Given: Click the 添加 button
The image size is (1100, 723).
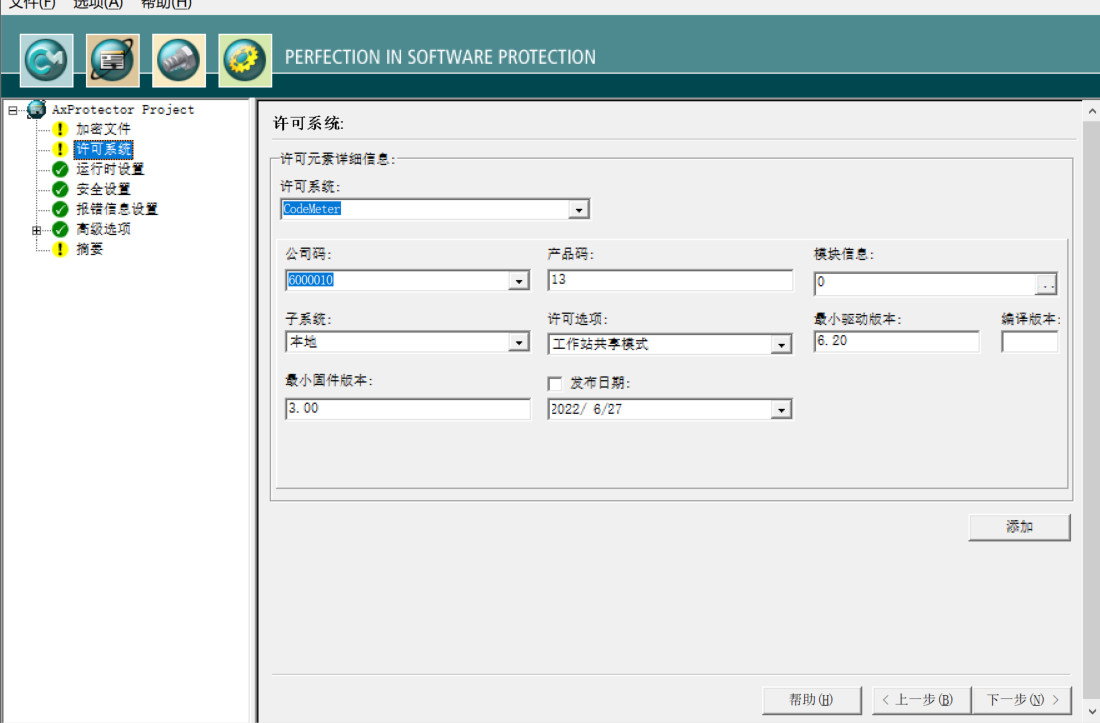Looking at the screenshot, I should 1019,527.
